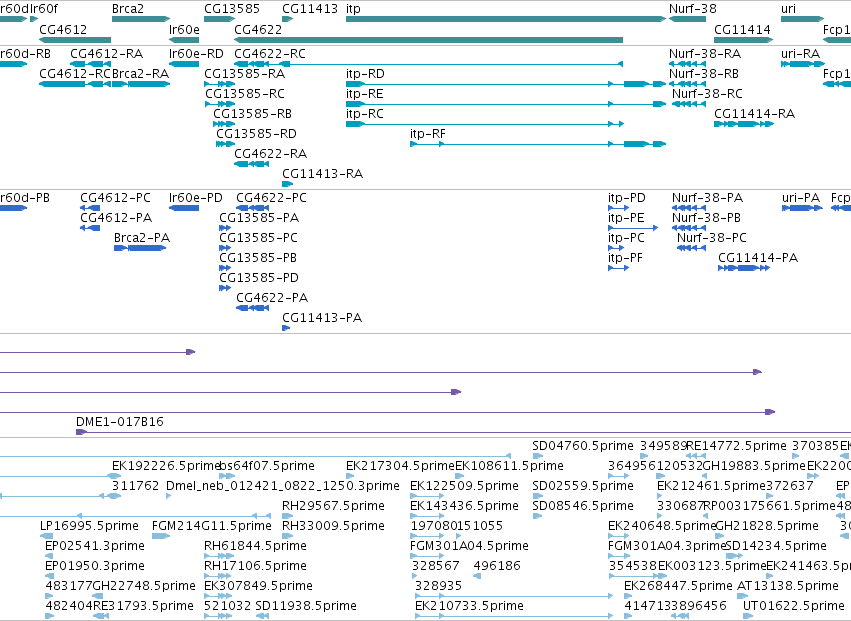Select the EK268447.5prime EST label
The image size is (851, 621).
coord(678,586)
